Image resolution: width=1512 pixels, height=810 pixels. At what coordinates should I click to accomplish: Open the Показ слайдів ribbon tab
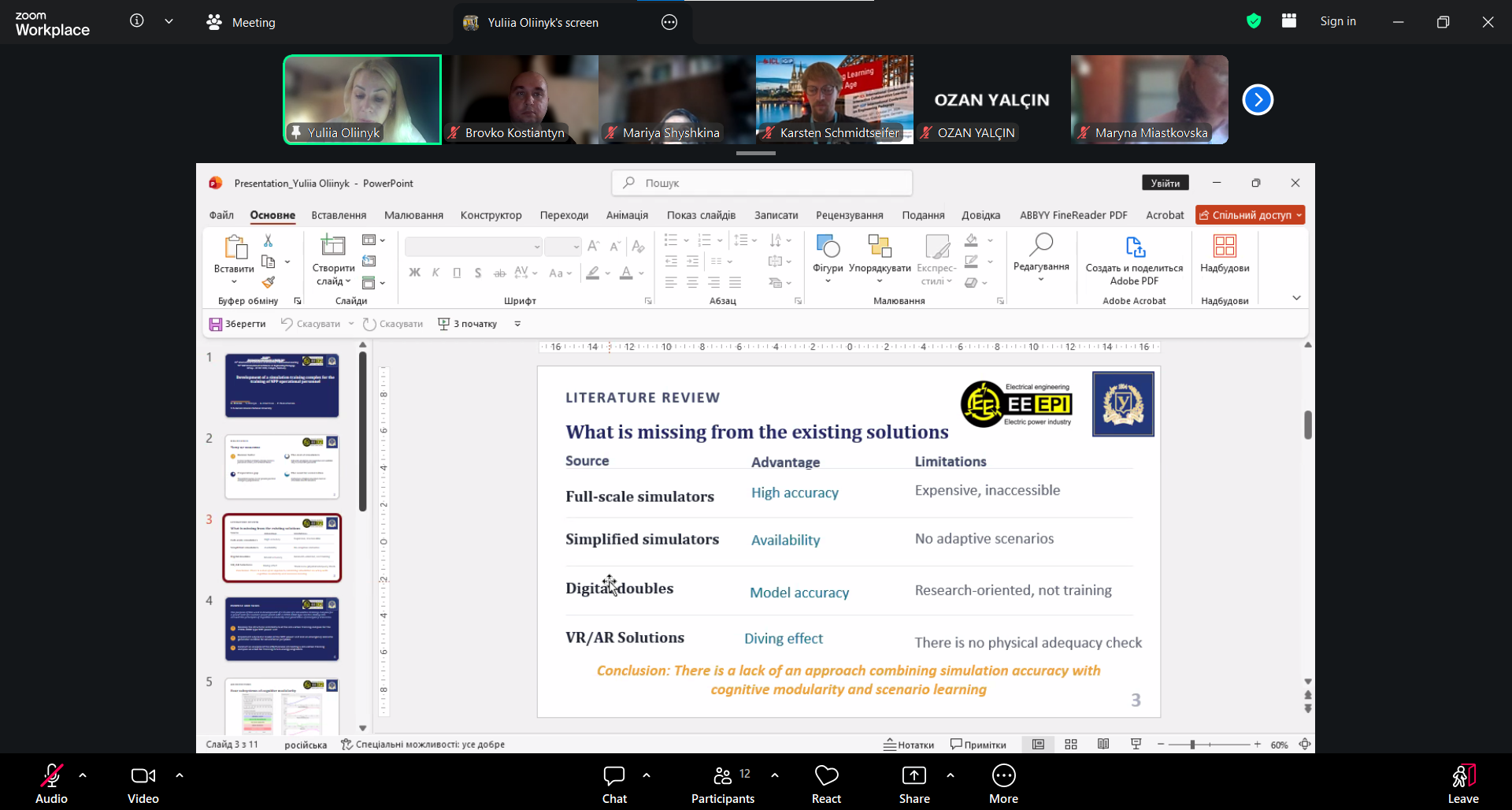pyautogui.click(x=701, y=215)
